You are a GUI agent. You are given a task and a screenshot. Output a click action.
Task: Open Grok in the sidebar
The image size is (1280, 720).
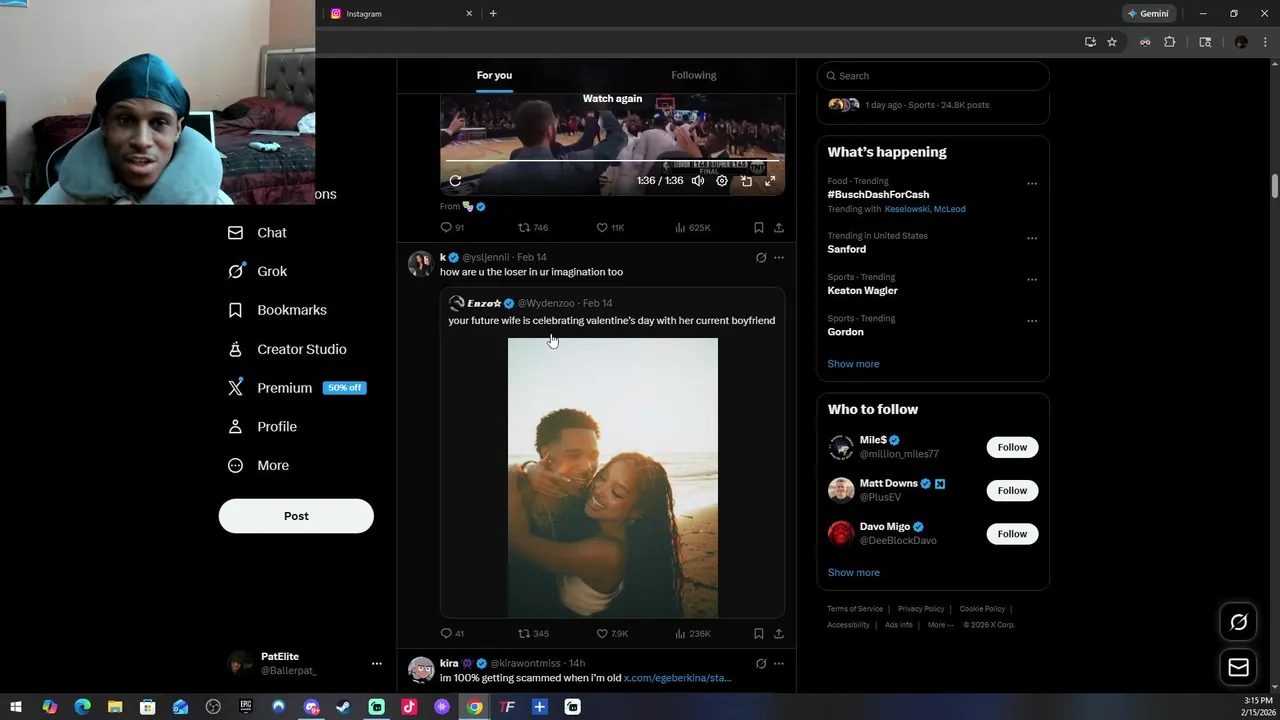pos(257,271)
